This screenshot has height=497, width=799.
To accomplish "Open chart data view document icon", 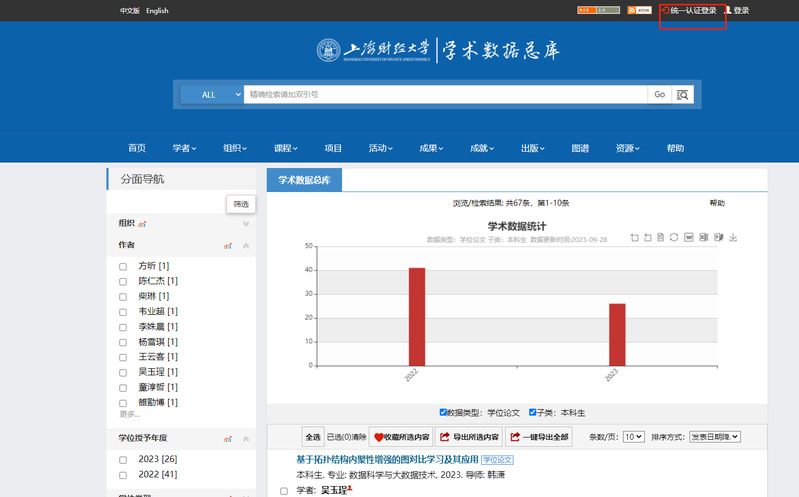I will click(x=661, y=237).
